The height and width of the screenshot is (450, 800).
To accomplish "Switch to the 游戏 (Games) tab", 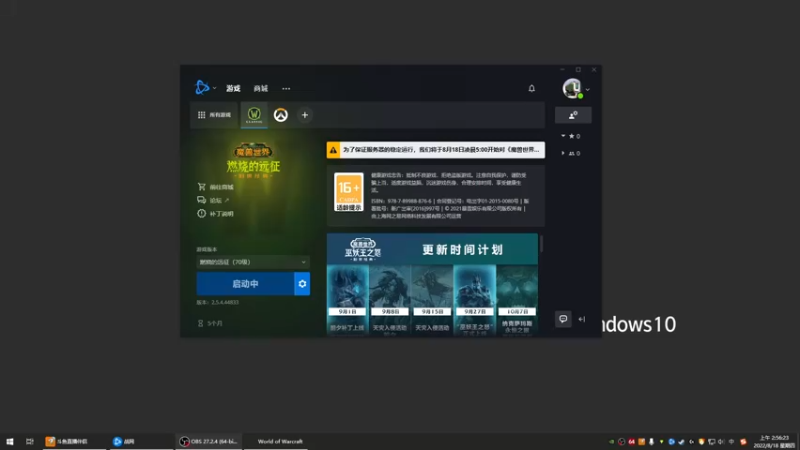I will [x=233, y=88].
